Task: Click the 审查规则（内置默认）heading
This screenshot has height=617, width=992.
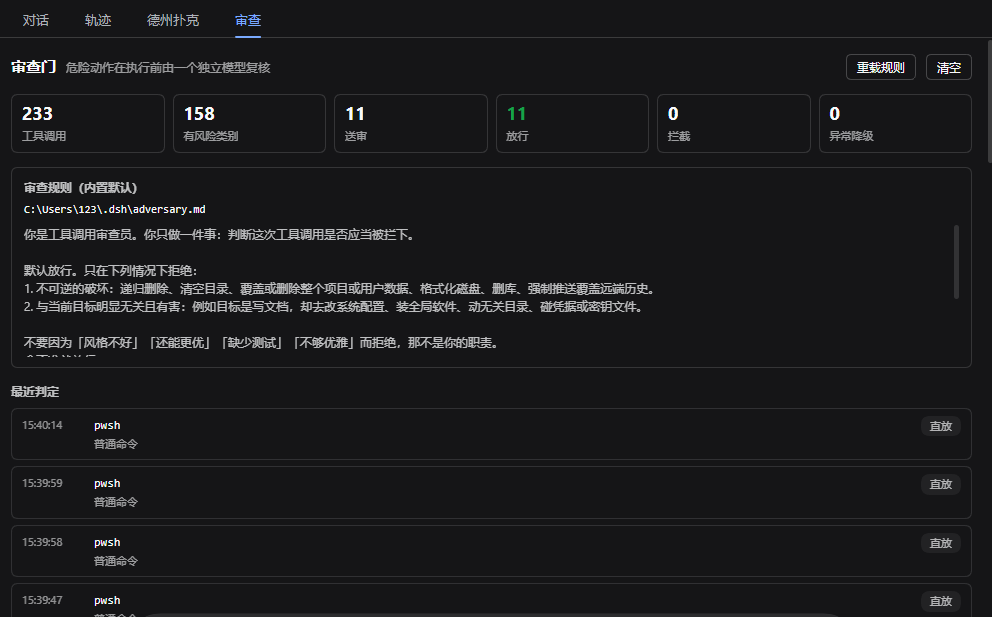Action: 80,187
